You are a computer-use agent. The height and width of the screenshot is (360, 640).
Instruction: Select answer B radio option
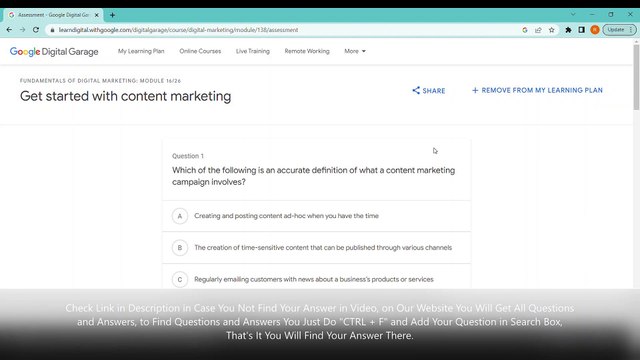[x=180, y=248]
